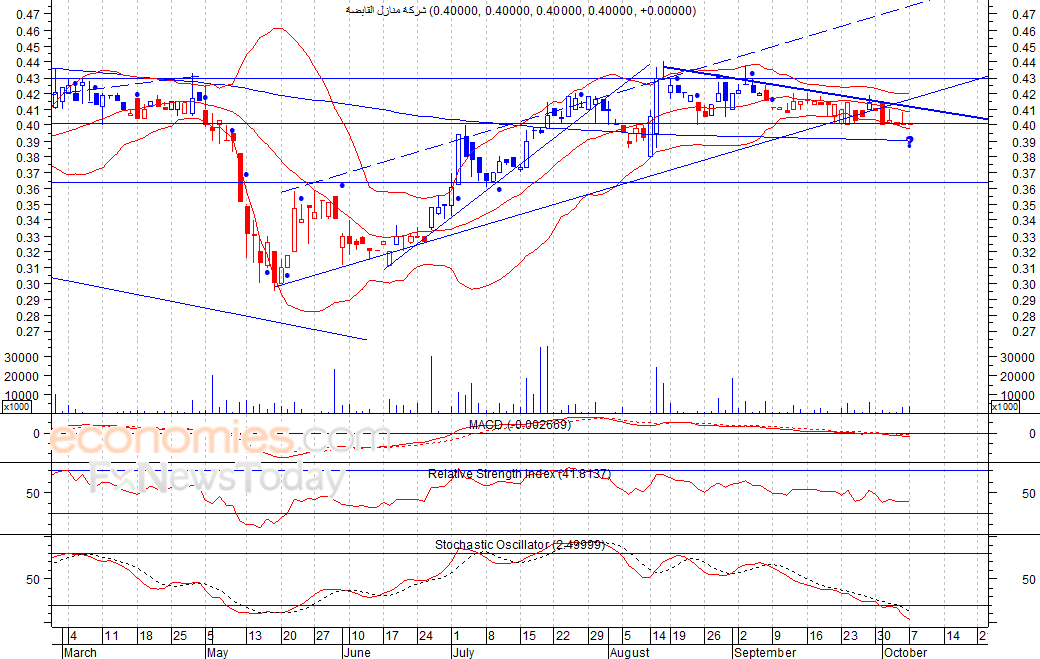Click the September month label on time axis
The image size is (1040, 659).
point(765,652)
